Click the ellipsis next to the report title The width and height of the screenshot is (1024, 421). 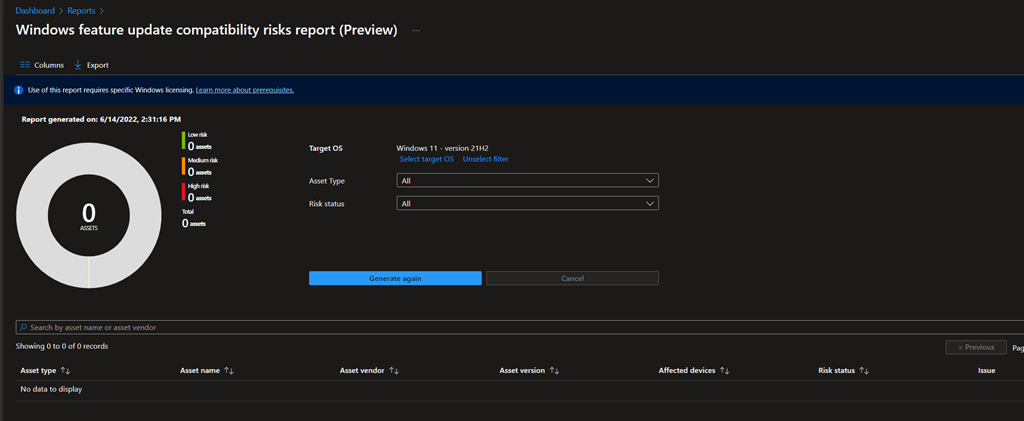[x=416, y=31]
